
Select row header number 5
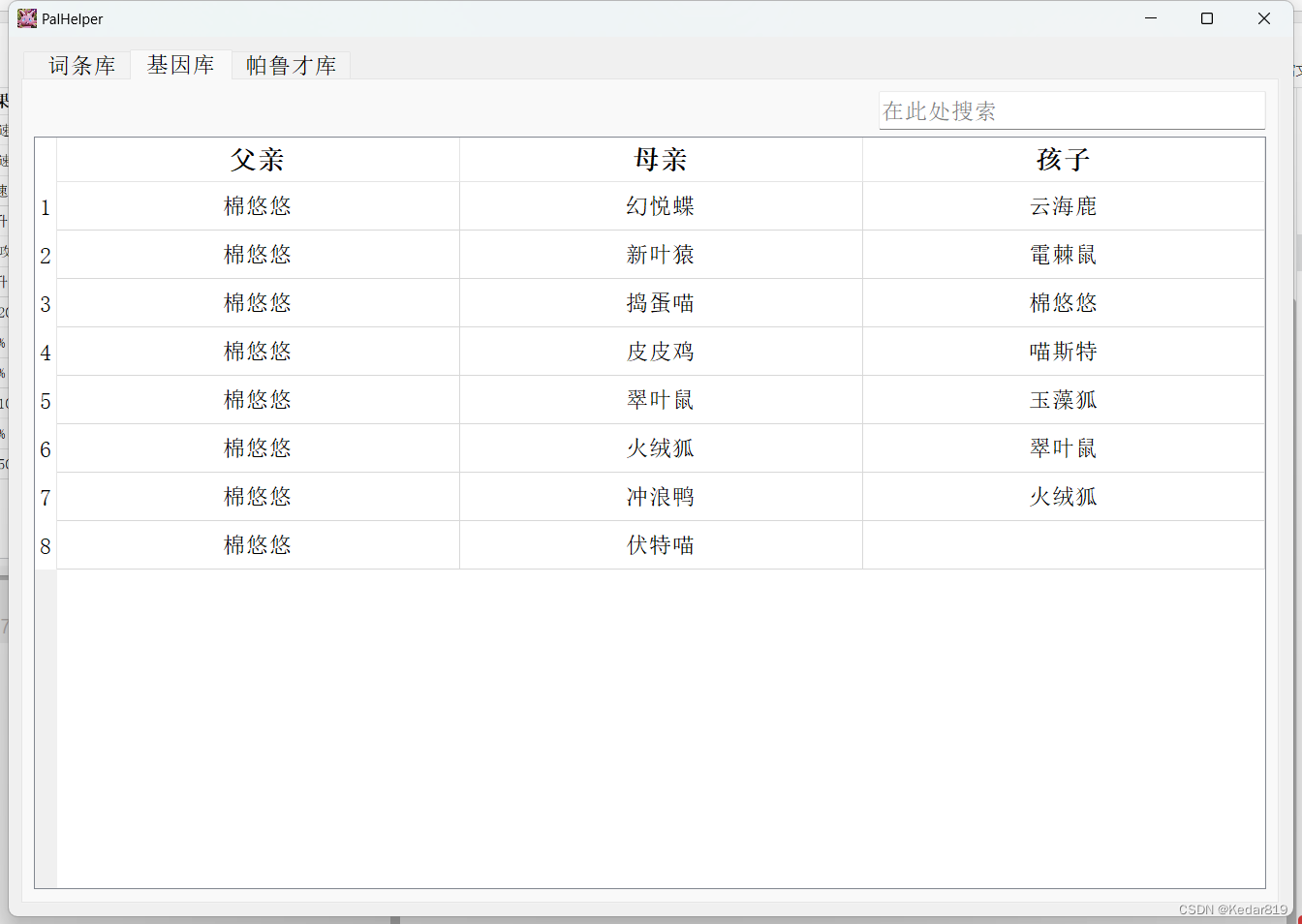(46, 400)
